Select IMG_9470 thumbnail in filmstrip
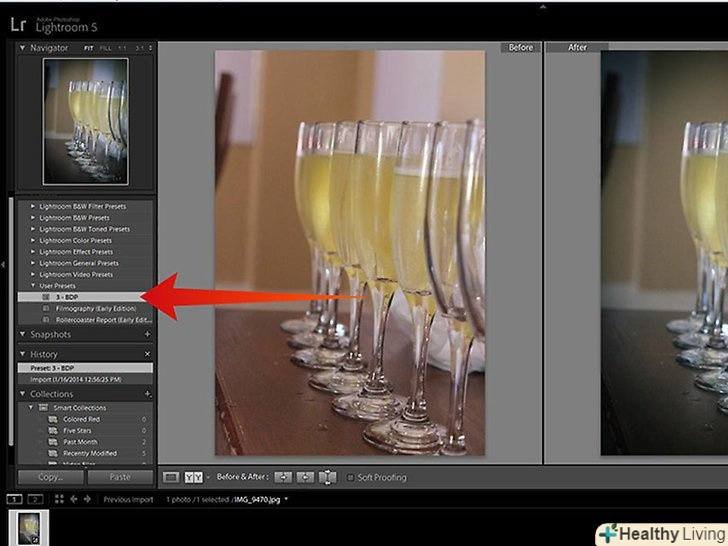This screenshot has height=546, width=728. coord(28,526)
